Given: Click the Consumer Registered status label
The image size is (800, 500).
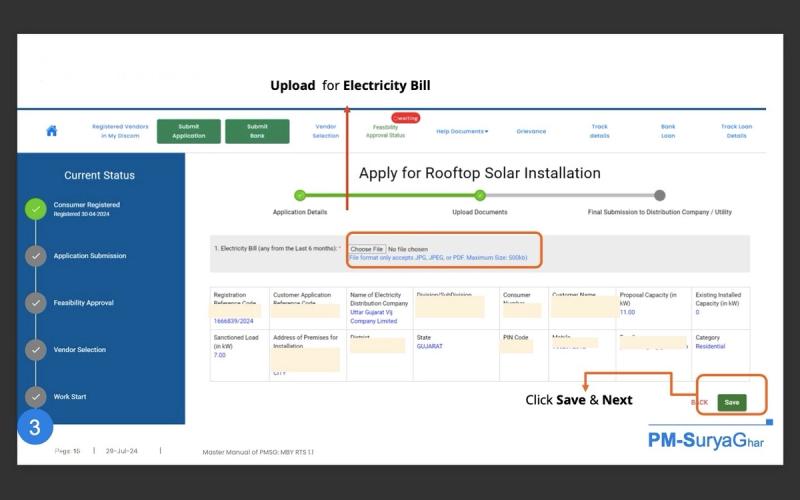Looking at the screenshot, I should tap(87, 205).
